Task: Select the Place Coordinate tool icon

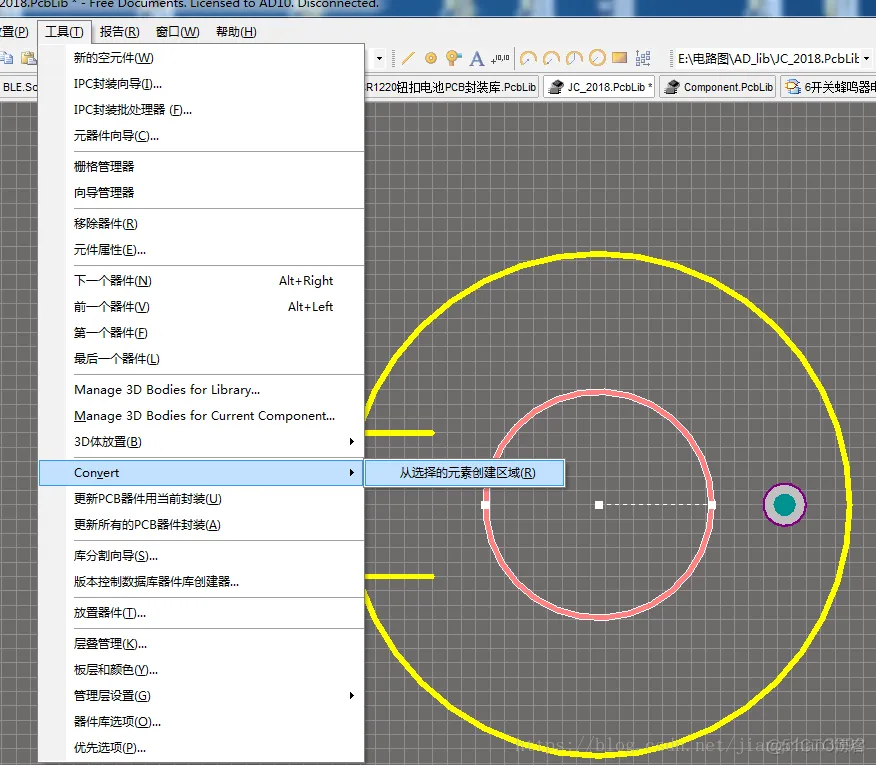Action: (500, 58)
